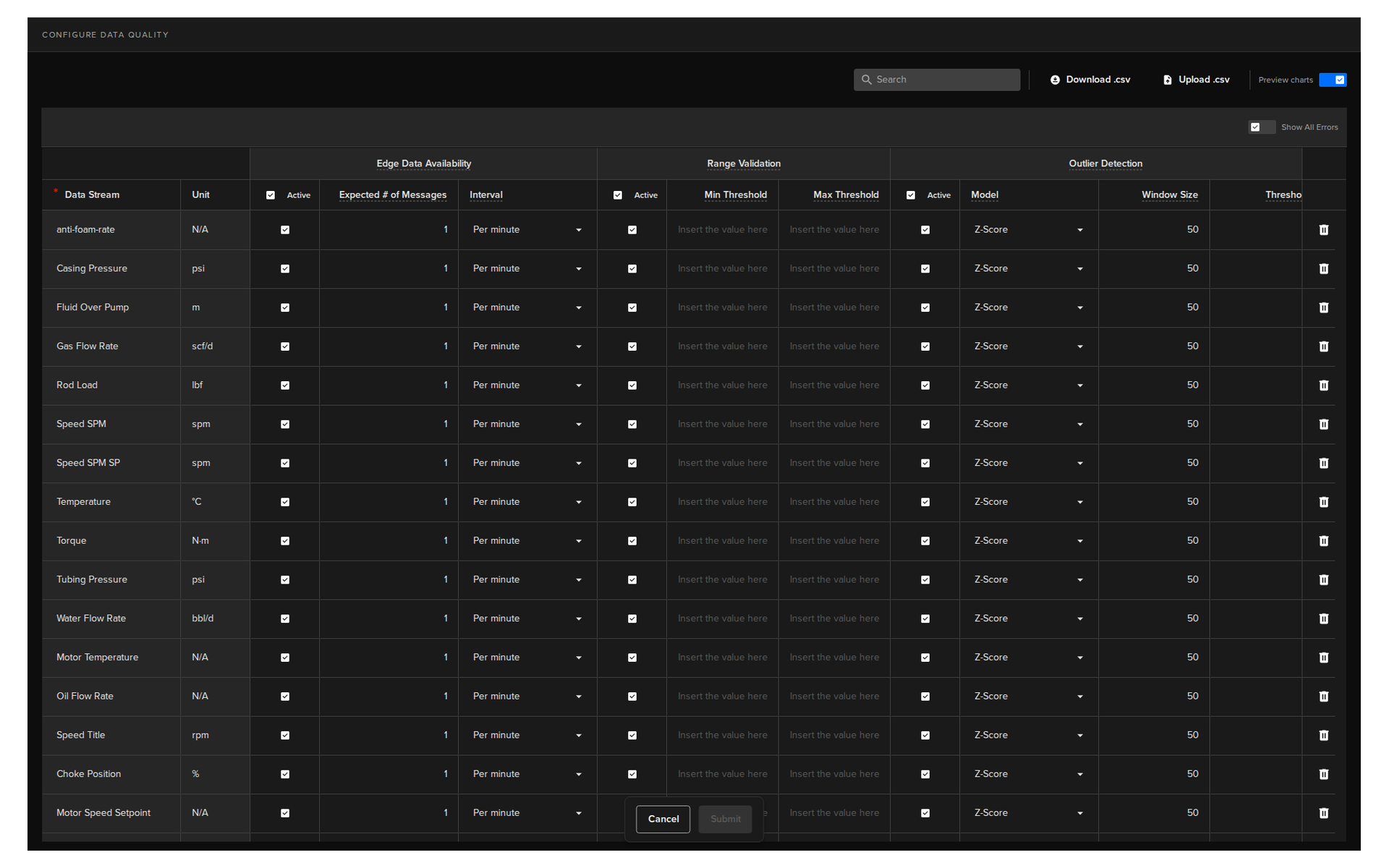1389x868 pixels.
Task: Click Expected messages value for Temperature
Action: tap(446, 502)
